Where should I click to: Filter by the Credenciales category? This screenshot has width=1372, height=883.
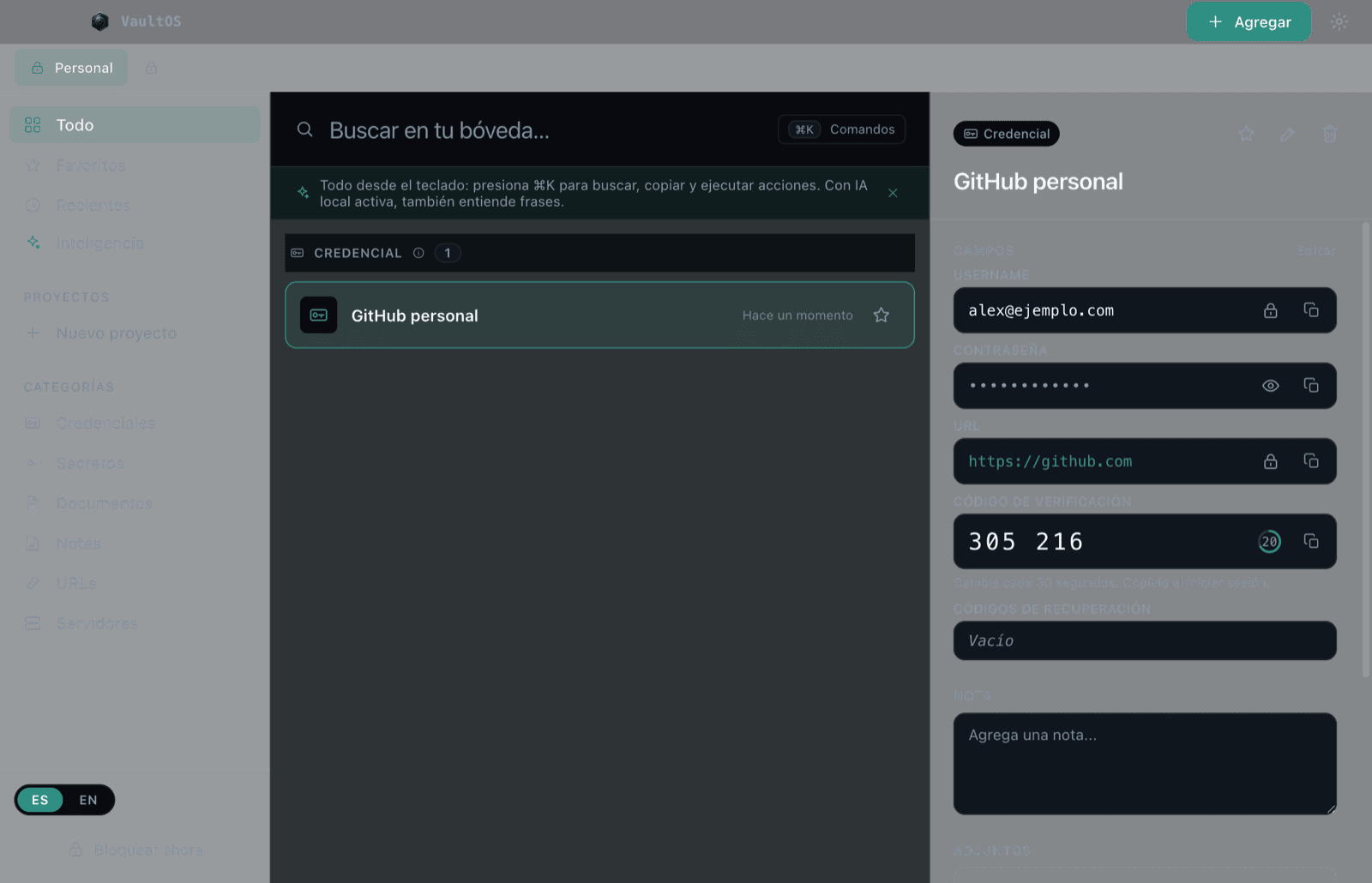click(135, 423)
